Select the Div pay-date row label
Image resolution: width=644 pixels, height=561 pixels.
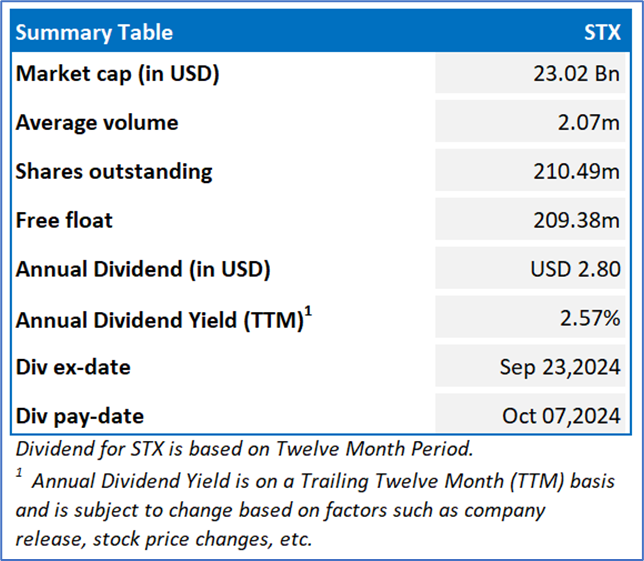[80, 415]
